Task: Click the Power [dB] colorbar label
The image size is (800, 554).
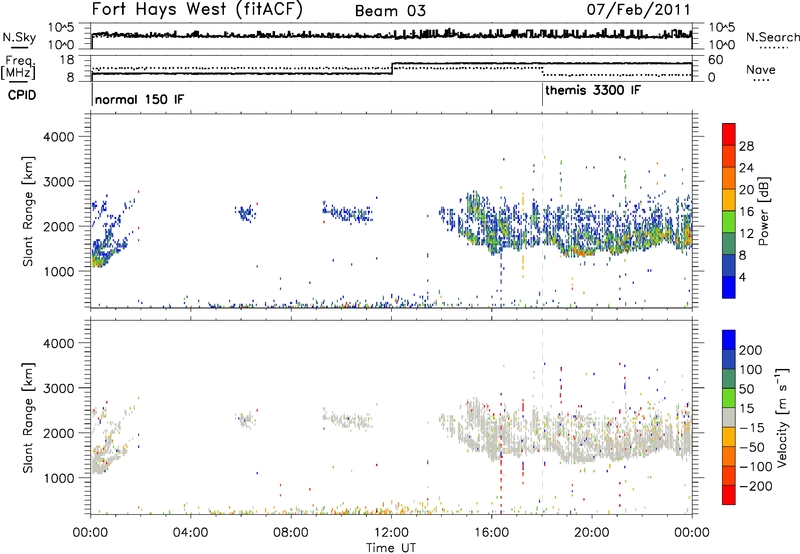Action: pos(763,211)
